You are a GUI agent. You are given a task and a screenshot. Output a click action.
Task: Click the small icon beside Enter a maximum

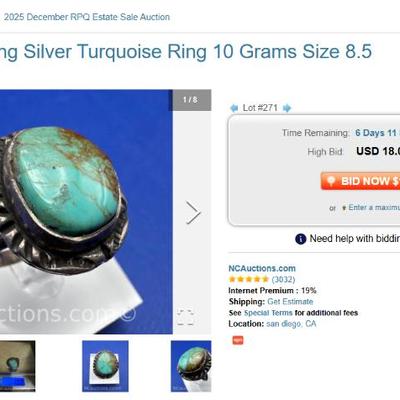[x=344, y=208]
